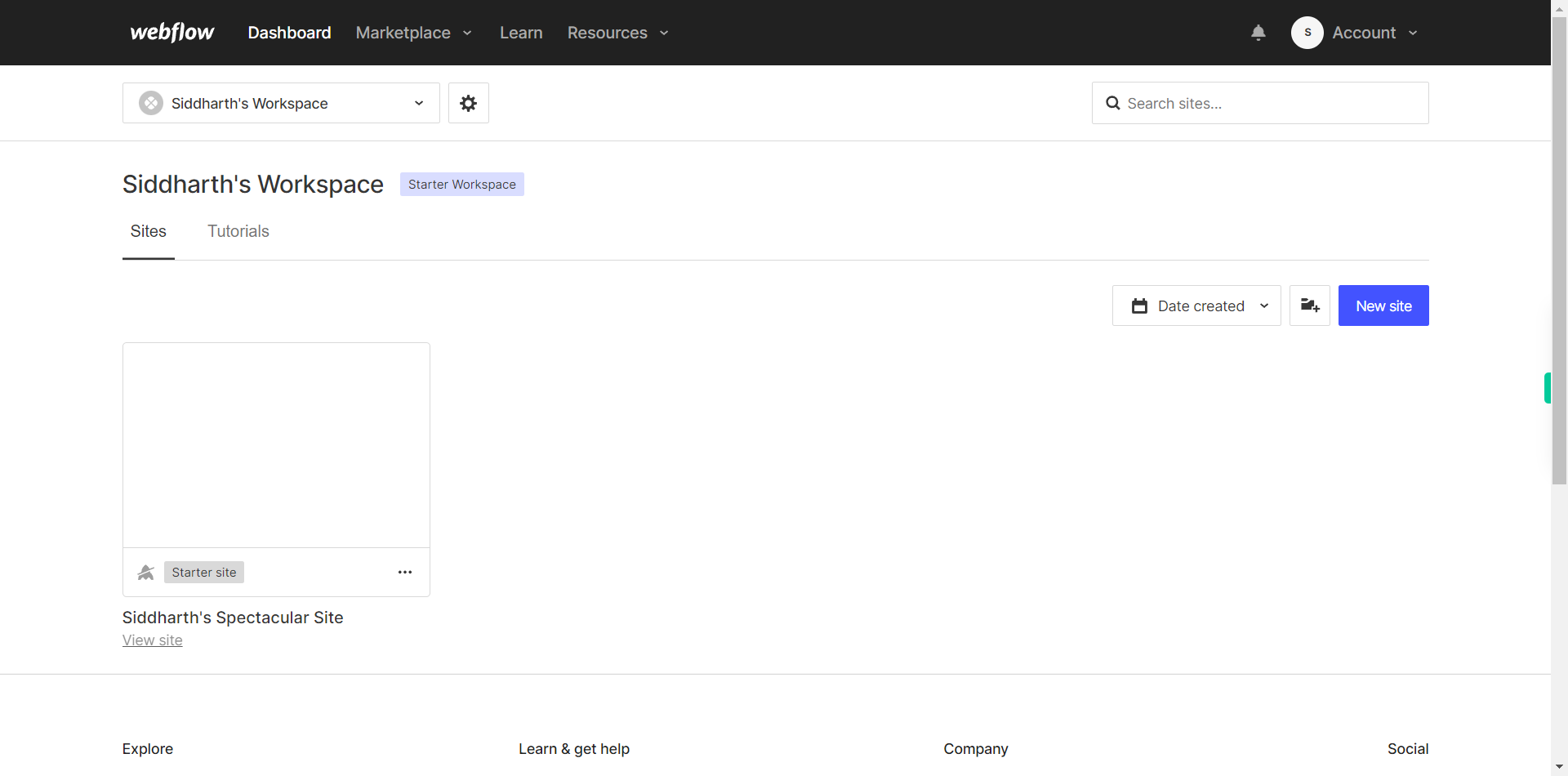Click the Company footer heading
The width and height of the screenshot is (1568, 776).
pos(976,749)
